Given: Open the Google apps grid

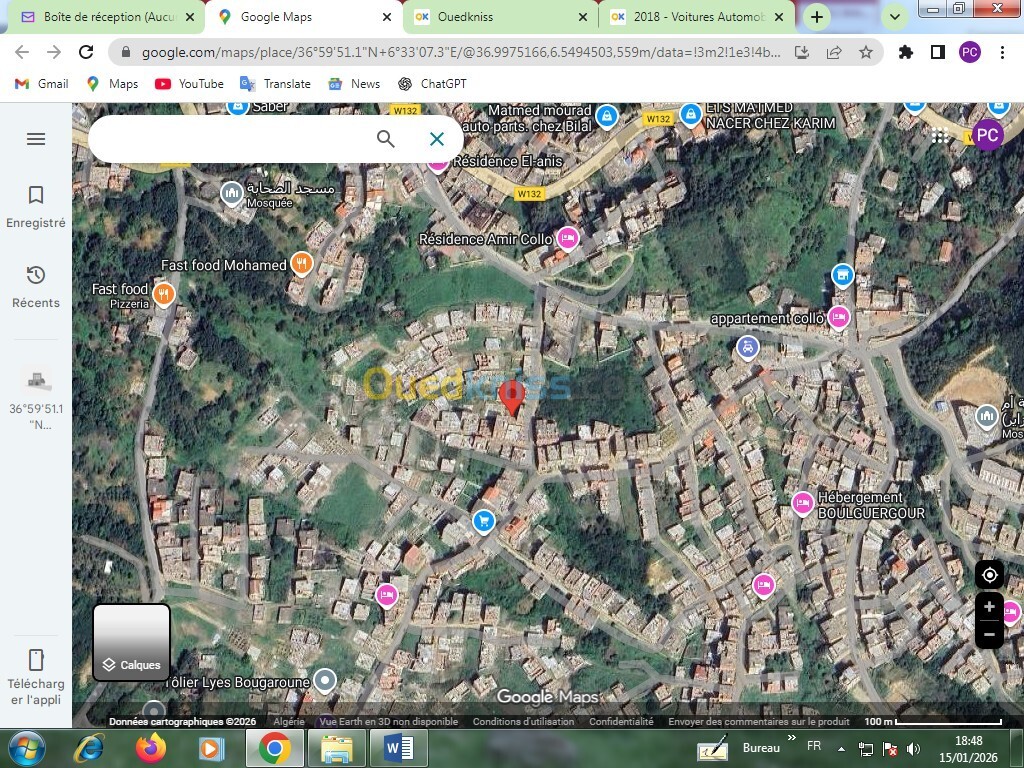Looking at the screenshot, I should click(940, 136).
